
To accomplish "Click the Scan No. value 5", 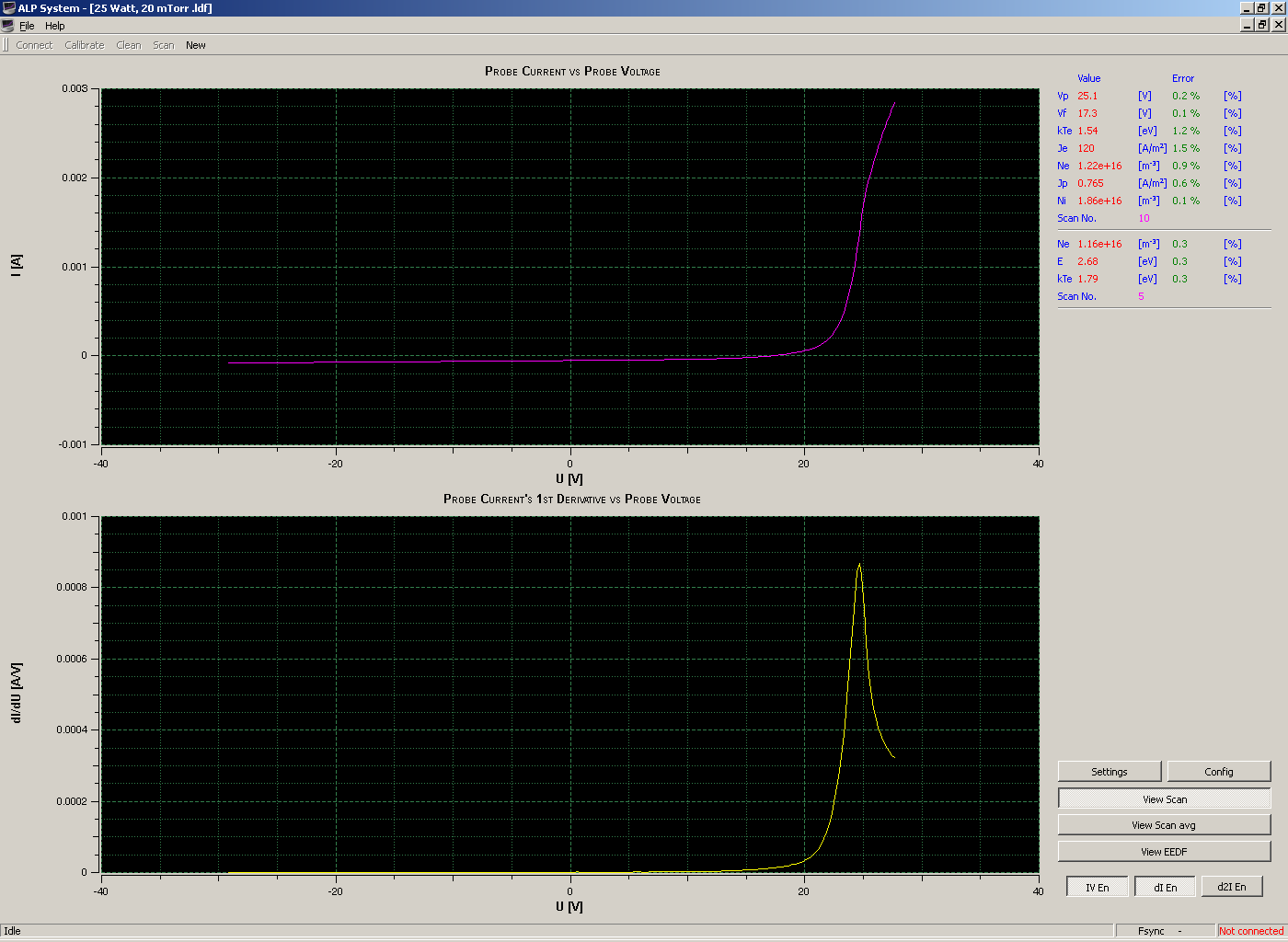I will pos(1141,296).
